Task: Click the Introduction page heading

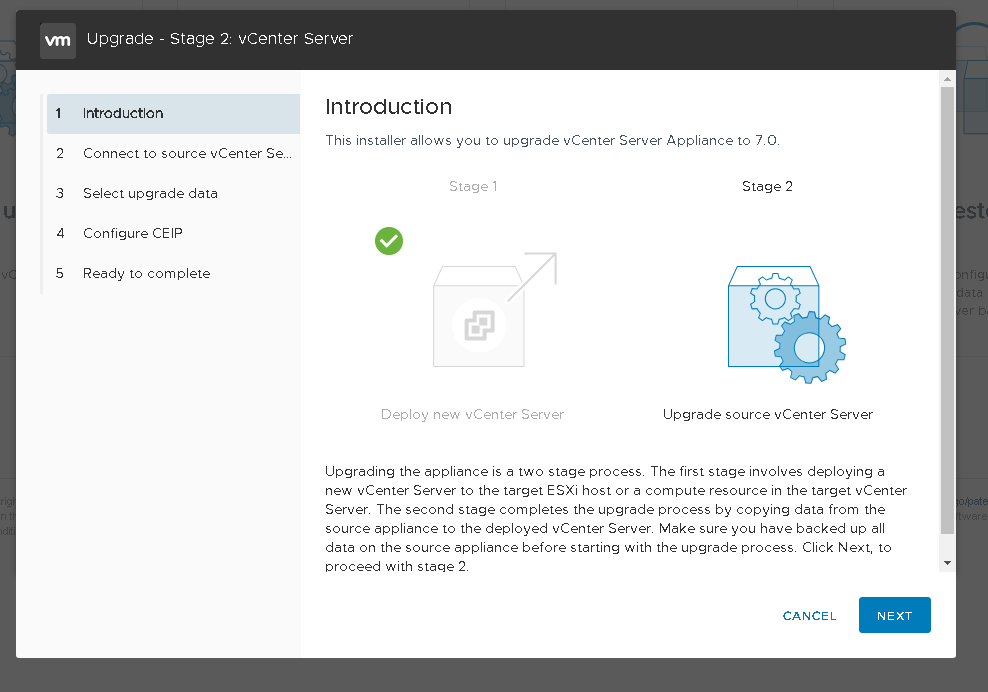Action: pyautogui.click(x=389, y=107)
